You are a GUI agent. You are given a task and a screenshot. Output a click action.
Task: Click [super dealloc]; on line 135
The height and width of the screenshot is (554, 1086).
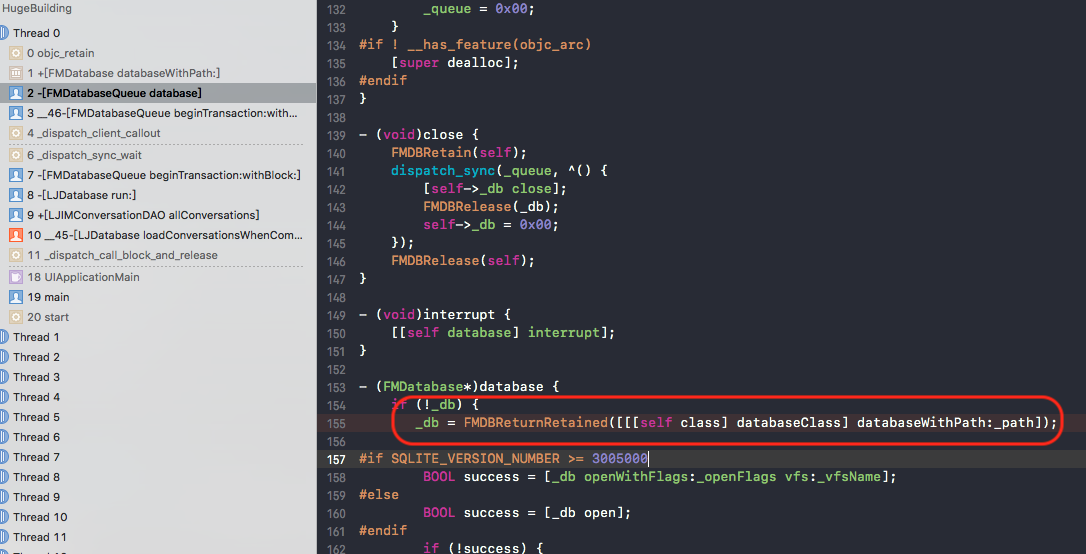point(455,62)
